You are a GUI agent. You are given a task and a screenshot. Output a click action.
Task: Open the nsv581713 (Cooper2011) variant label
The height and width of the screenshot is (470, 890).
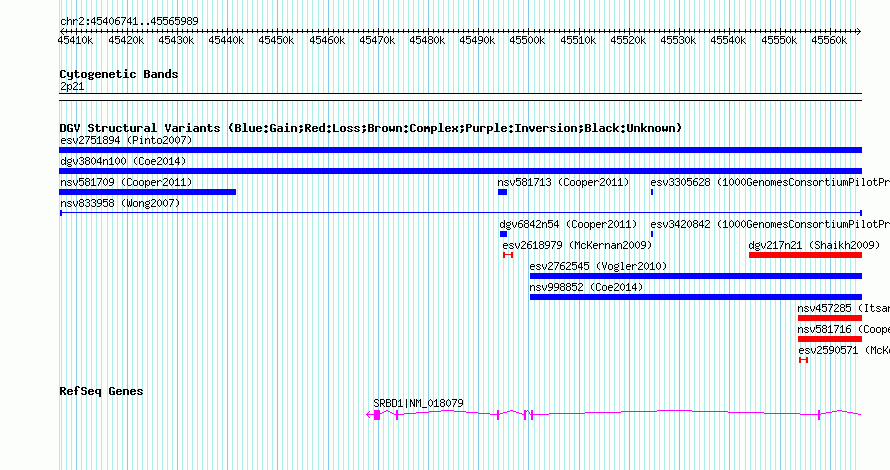(563, 182)
